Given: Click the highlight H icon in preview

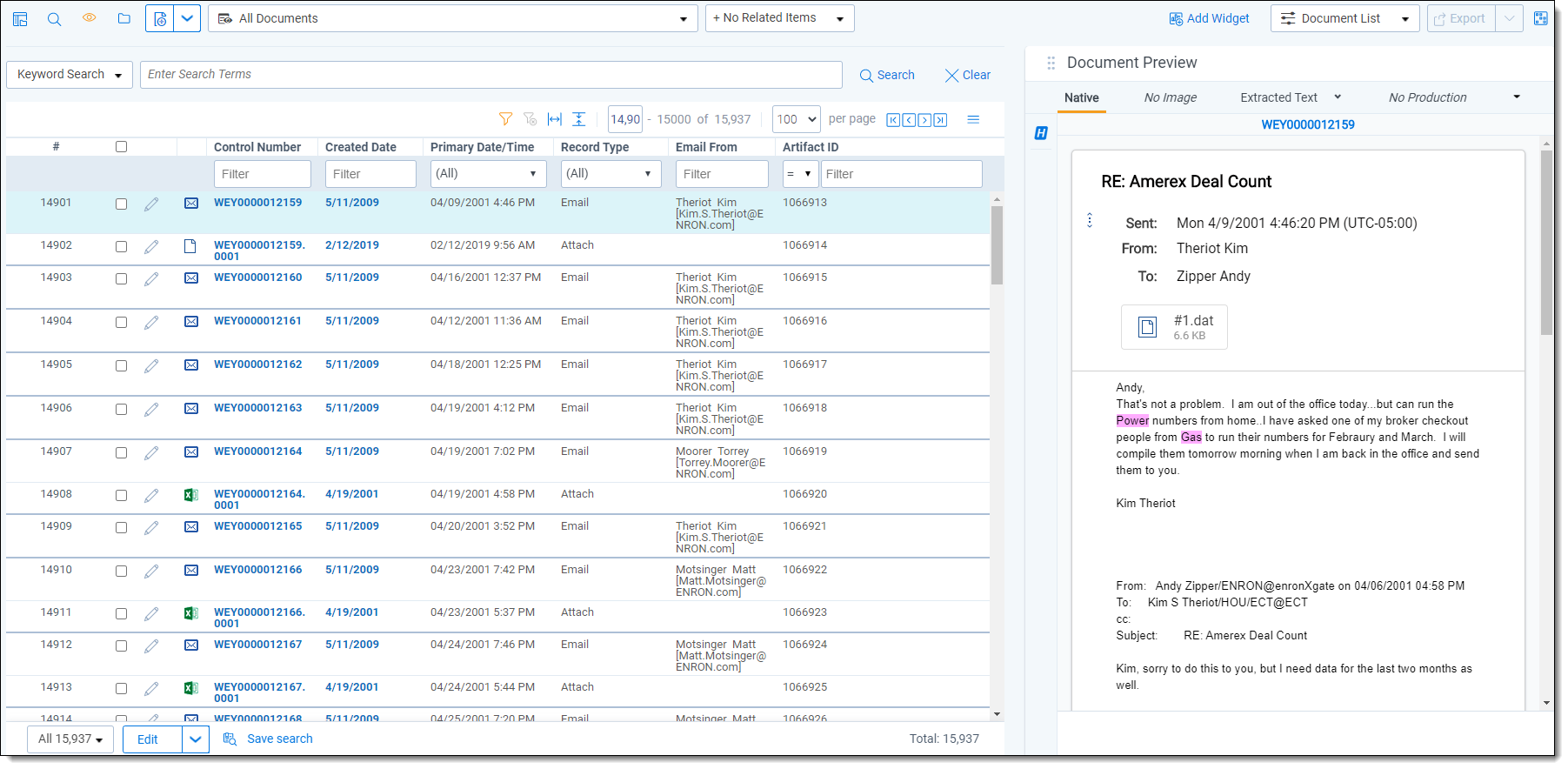Looking at the screenshot, I should coord(1041,133).
